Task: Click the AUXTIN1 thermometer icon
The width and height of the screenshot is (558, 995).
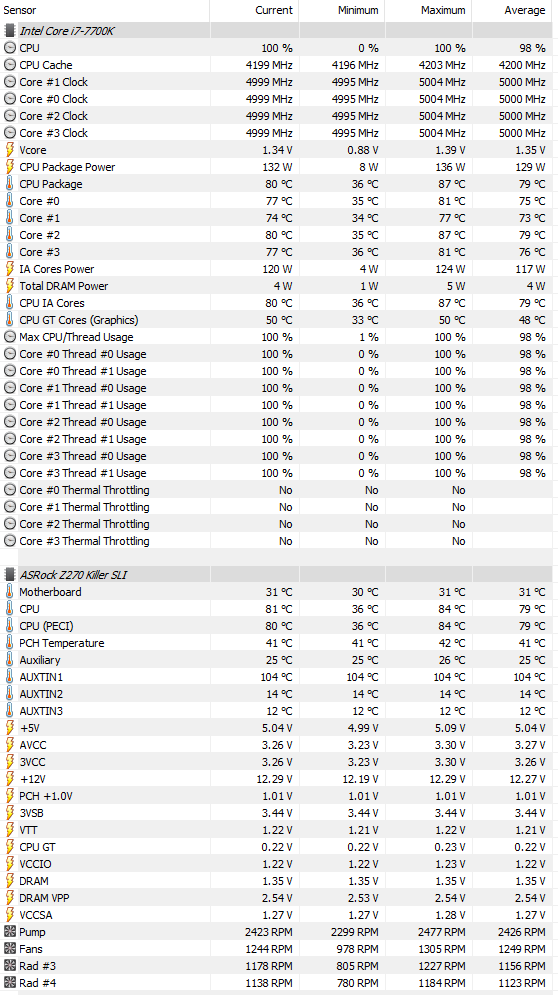Action: point(10,676)
